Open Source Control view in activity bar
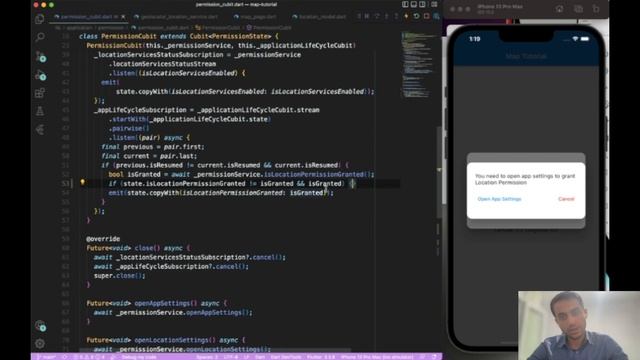This screenshot has width=640, height=360. coord(40,57)
